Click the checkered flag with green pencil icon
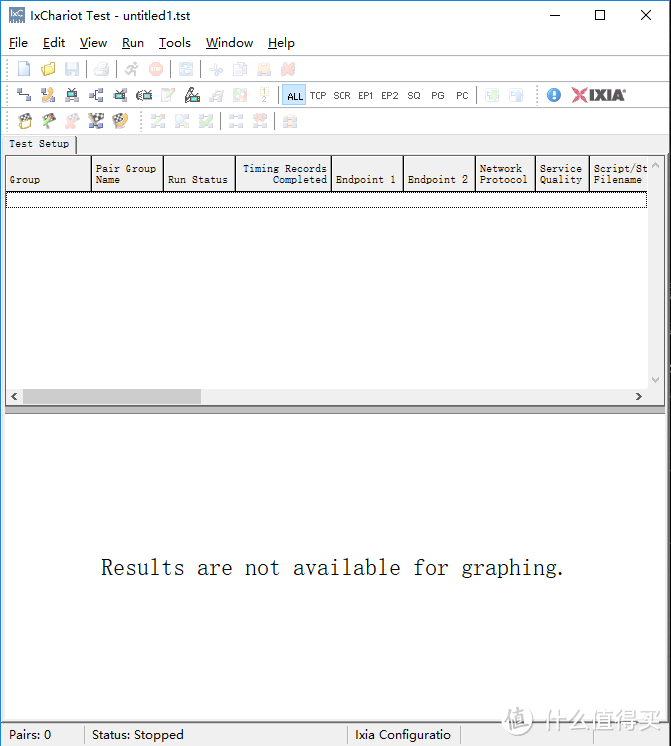 click(49, 121)
